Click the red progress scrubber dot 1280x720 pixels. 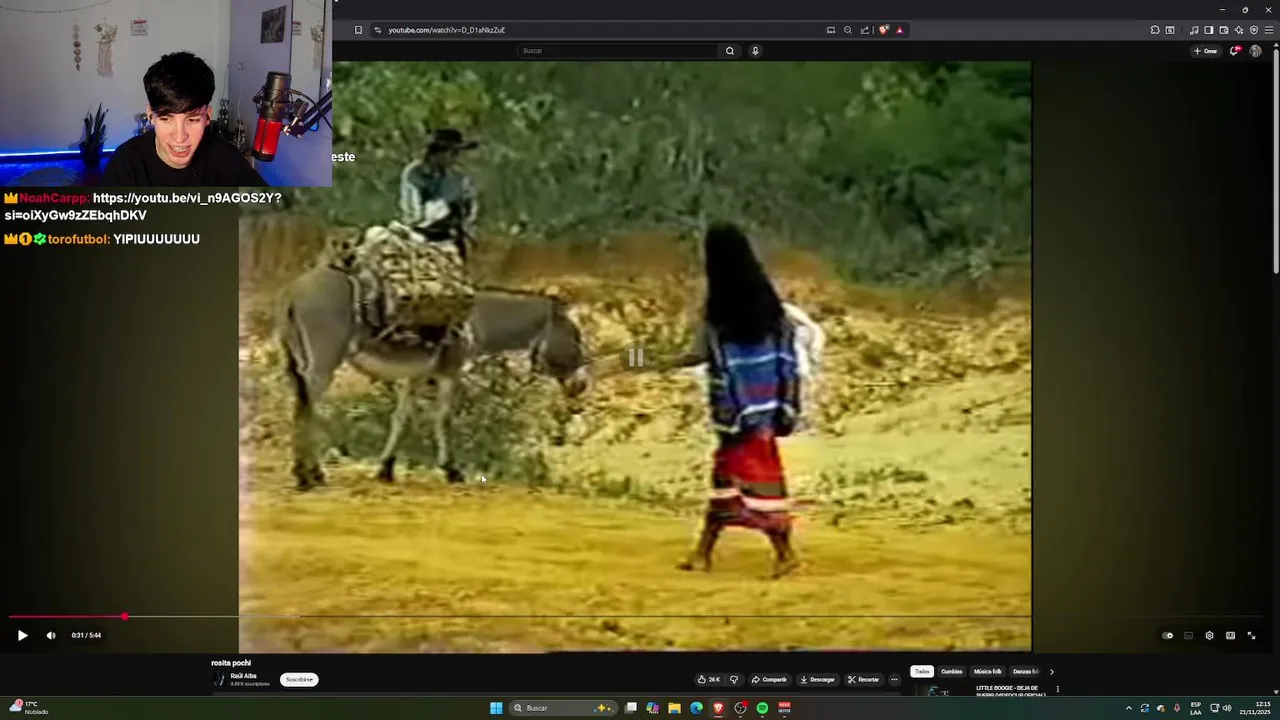[124, 617]
